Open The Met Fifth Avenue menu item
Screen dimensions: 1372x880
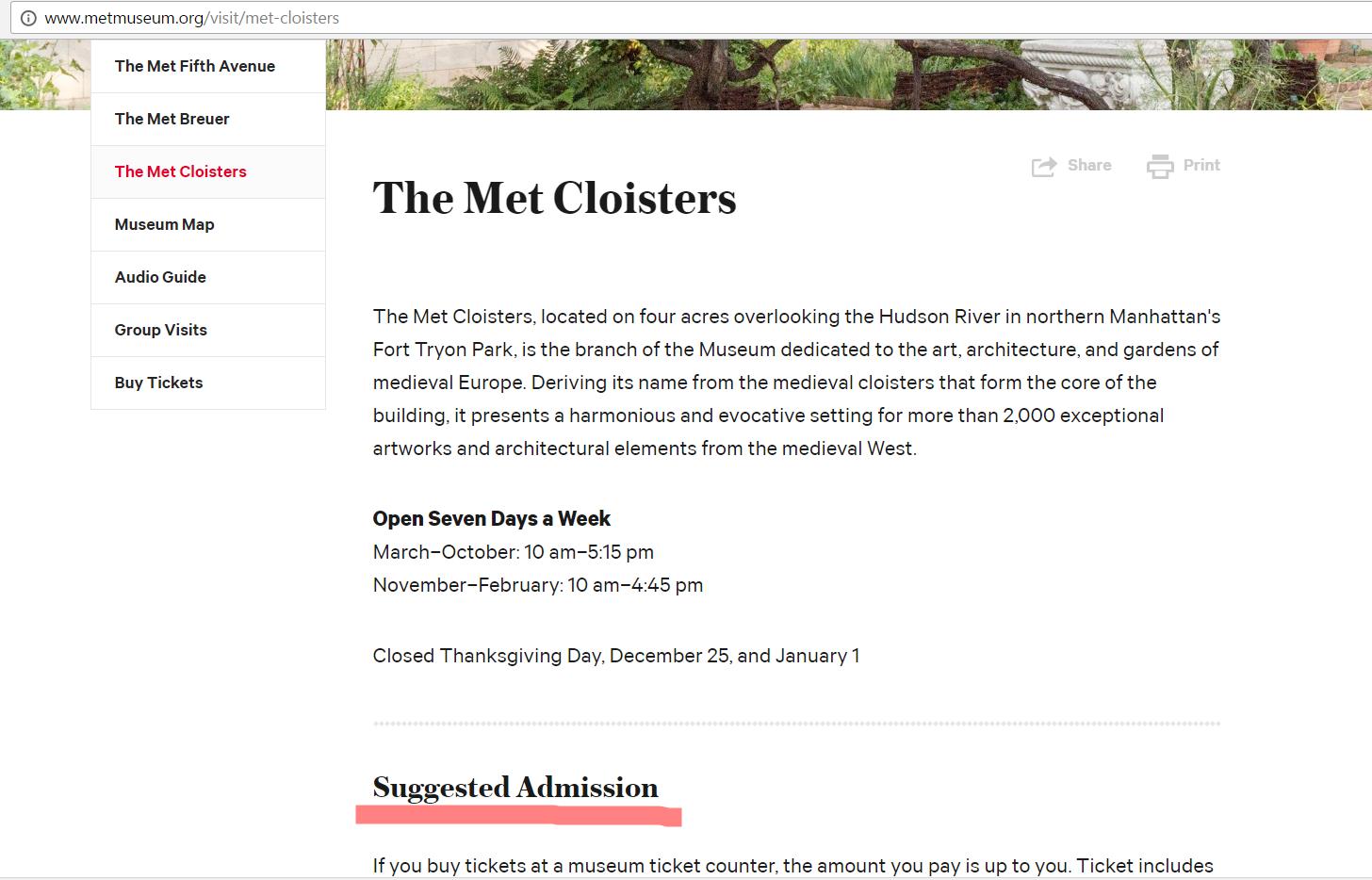point(208,66)
